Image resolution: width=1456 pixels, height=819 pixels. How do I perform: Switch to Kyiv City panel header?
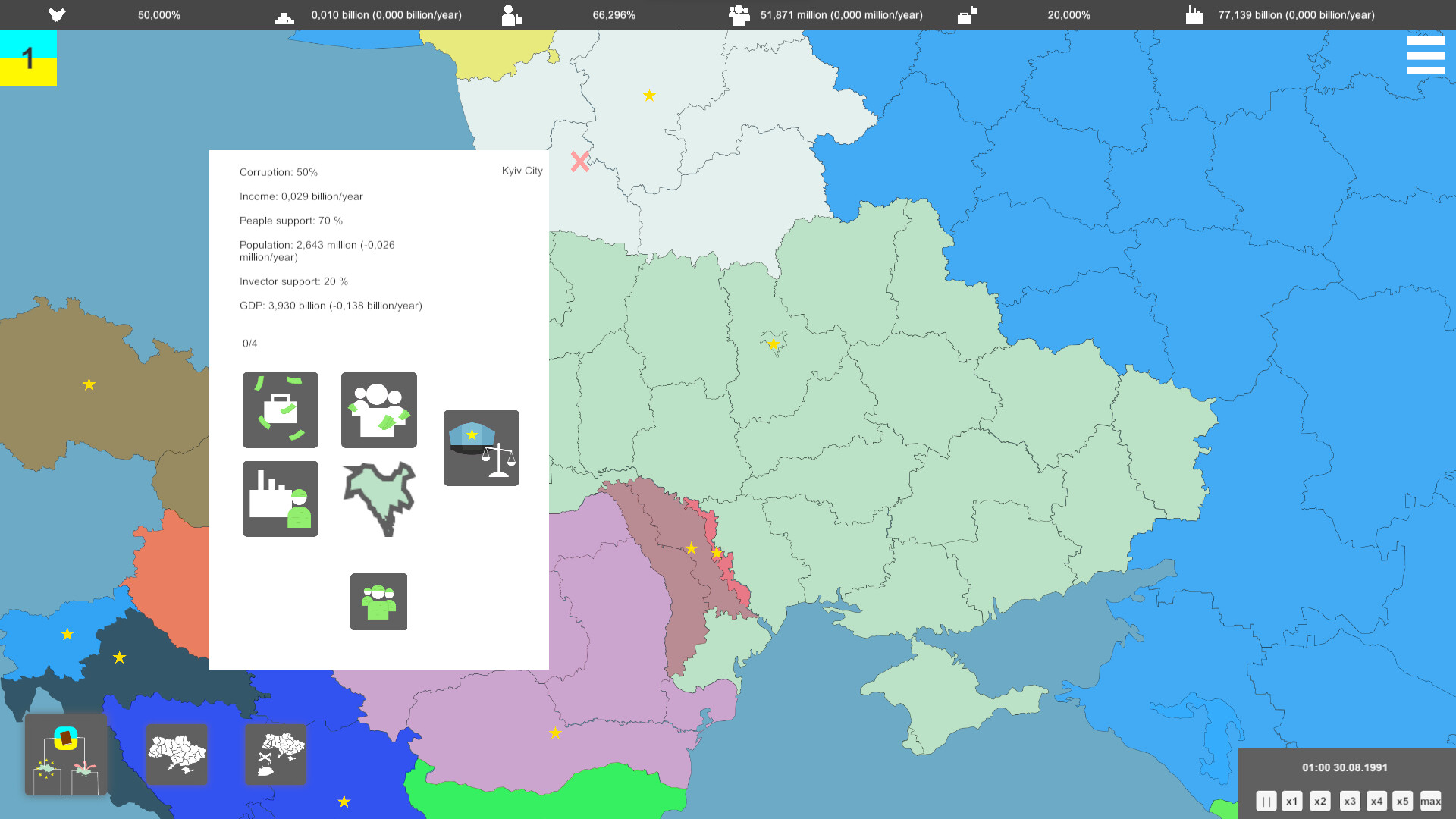pyautogui.click(x=522, y=171)
